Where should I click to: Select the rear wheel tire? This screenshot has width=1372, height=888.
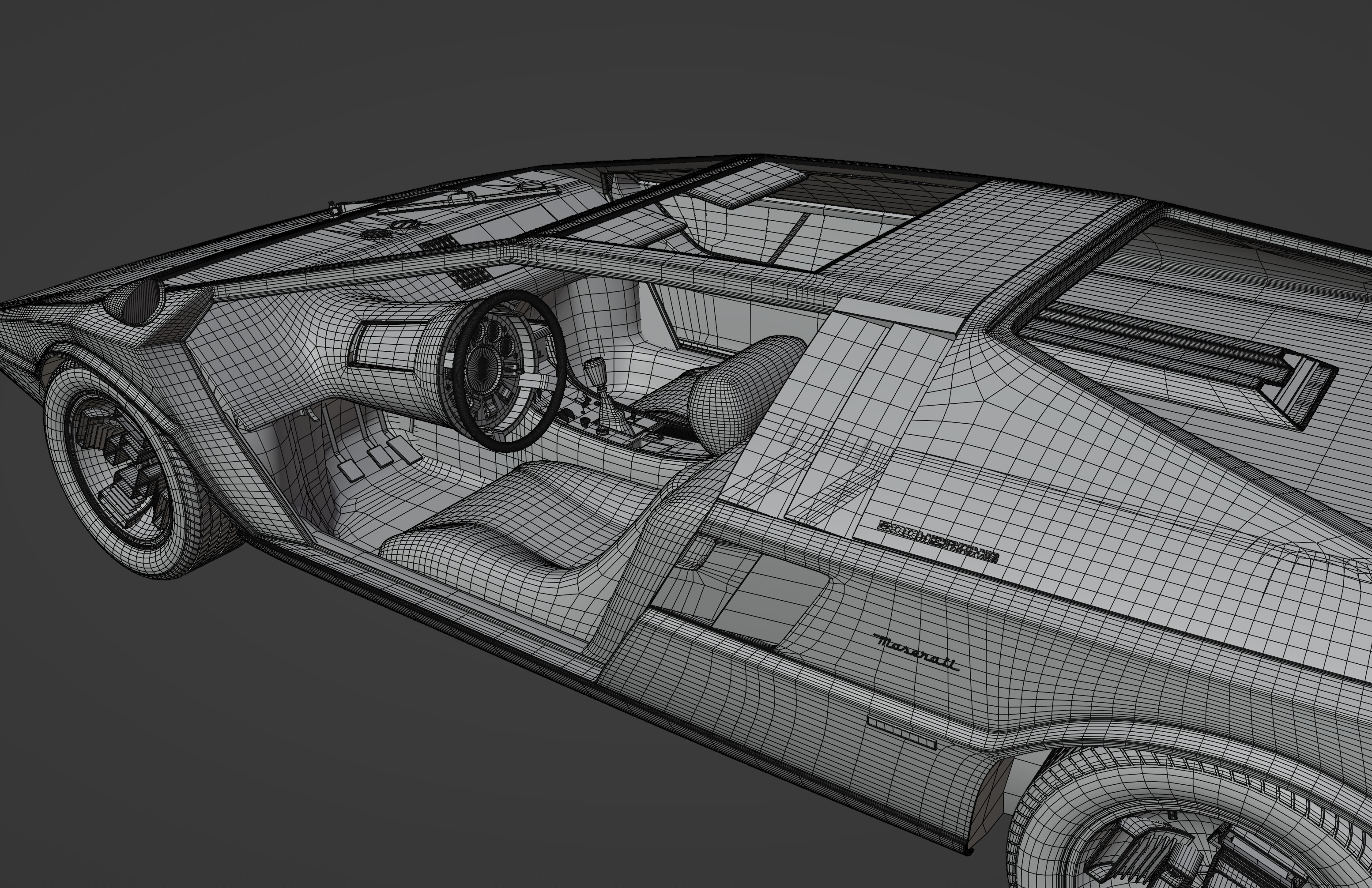[x=1187, y=818]
